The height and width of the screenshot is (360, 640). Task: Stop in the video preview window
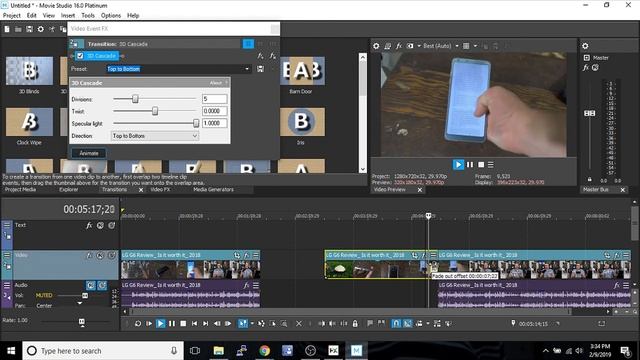click(x=481, y=164)
